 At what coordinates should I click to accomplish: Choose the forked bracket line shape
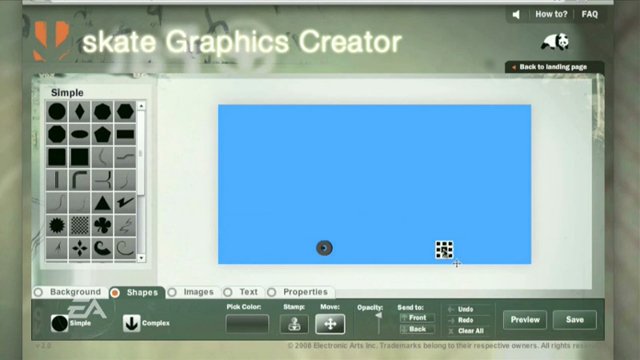(102, 180)
